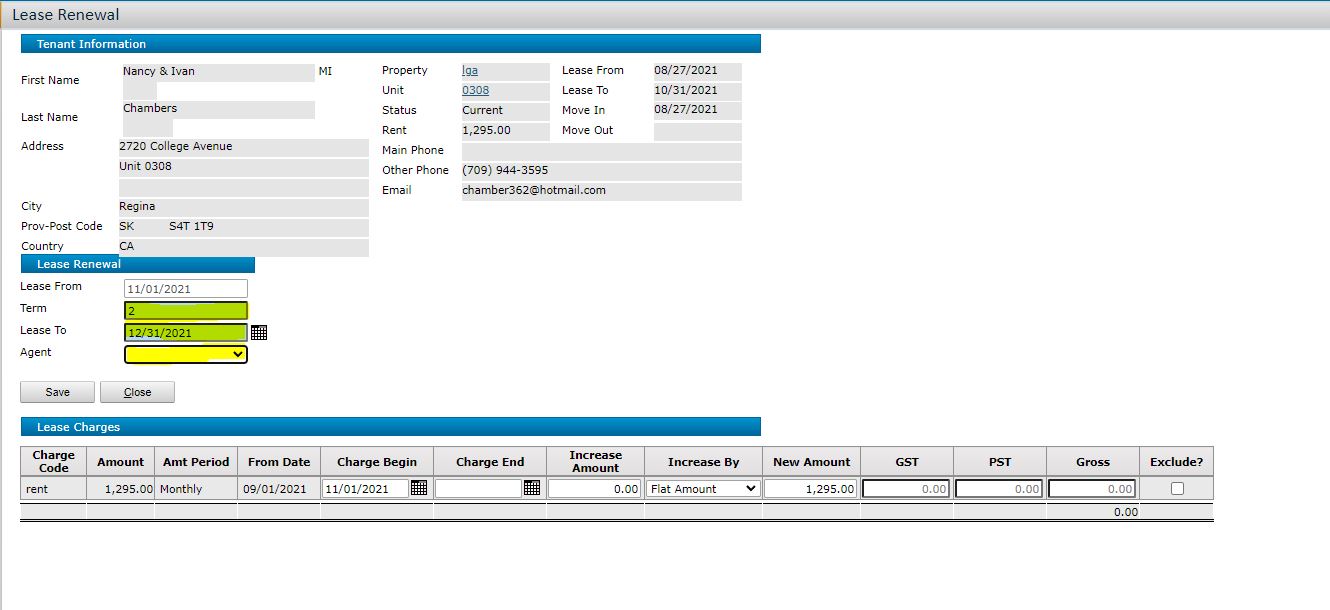Image resolution: width=1330 pixels, height=610 pixels.
Task: Click the empty Charge End field
Action: 478,488
